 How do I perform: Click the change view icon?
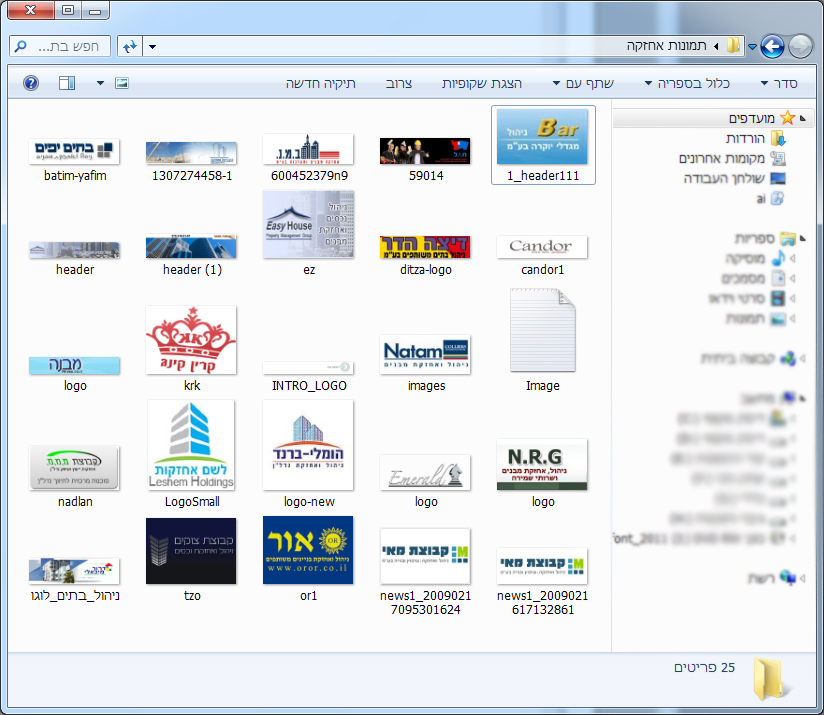121,83
